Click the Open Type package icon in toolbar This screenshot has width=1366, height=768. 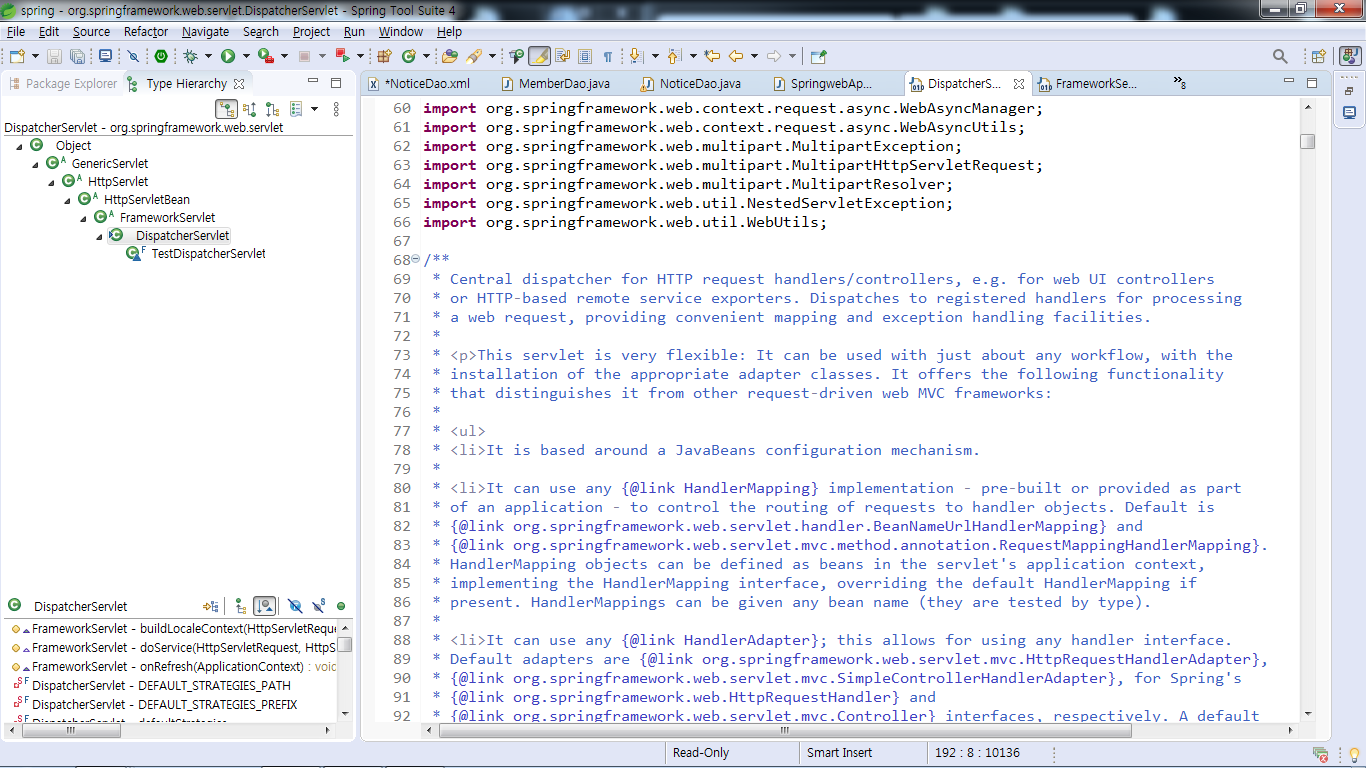click(384, 56)
